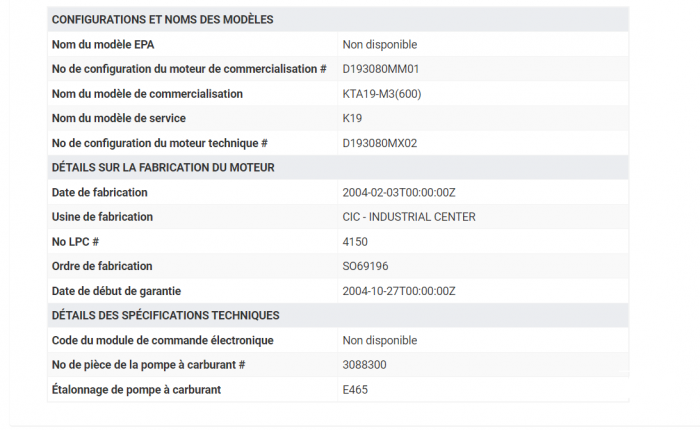Click the fuel pump part number 3088300
This screenshot has width=700, height=430.
point(364,365)
